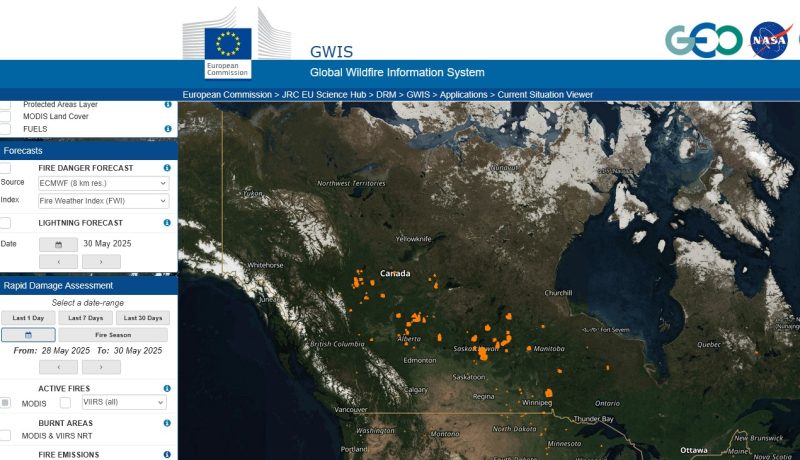The height and width of the screenshot is (460, 800).
Task: Open Applications breadcrumb link
Action: point(463,94)
